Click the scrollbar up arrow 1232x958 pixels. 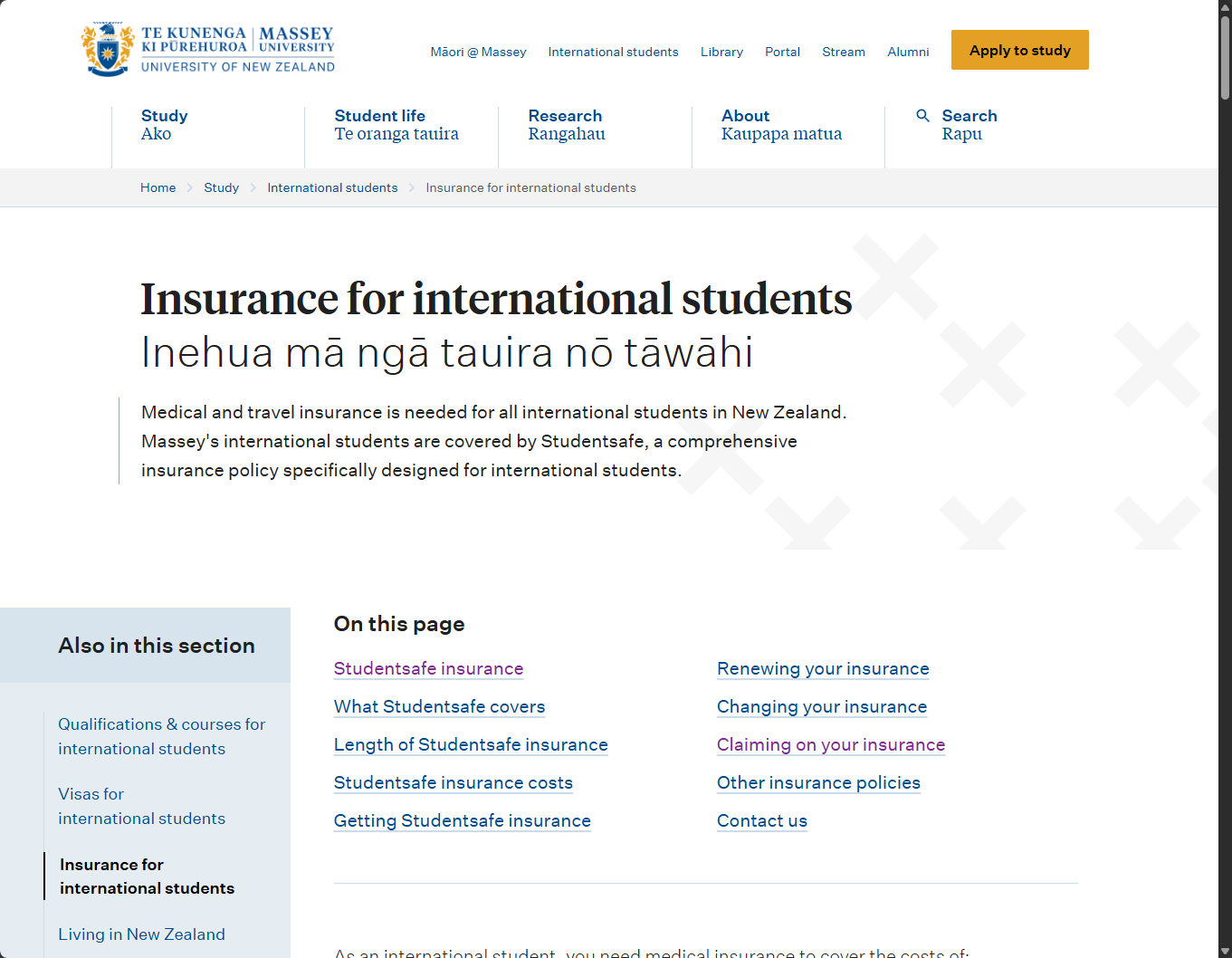tap(1225, 7)
